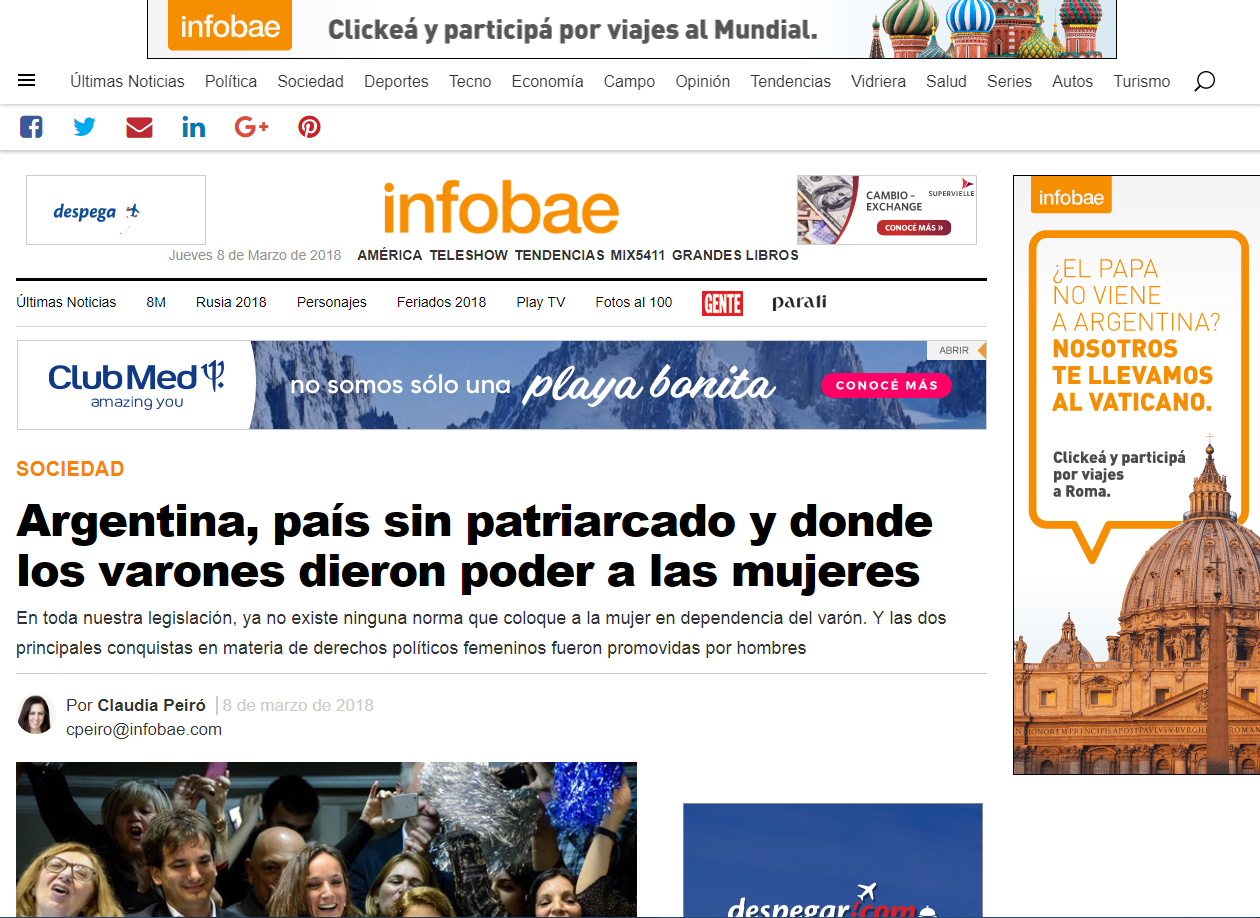1260x918 pixels.
Task: Share article on Google Plus
Action: tap(251, 127)
